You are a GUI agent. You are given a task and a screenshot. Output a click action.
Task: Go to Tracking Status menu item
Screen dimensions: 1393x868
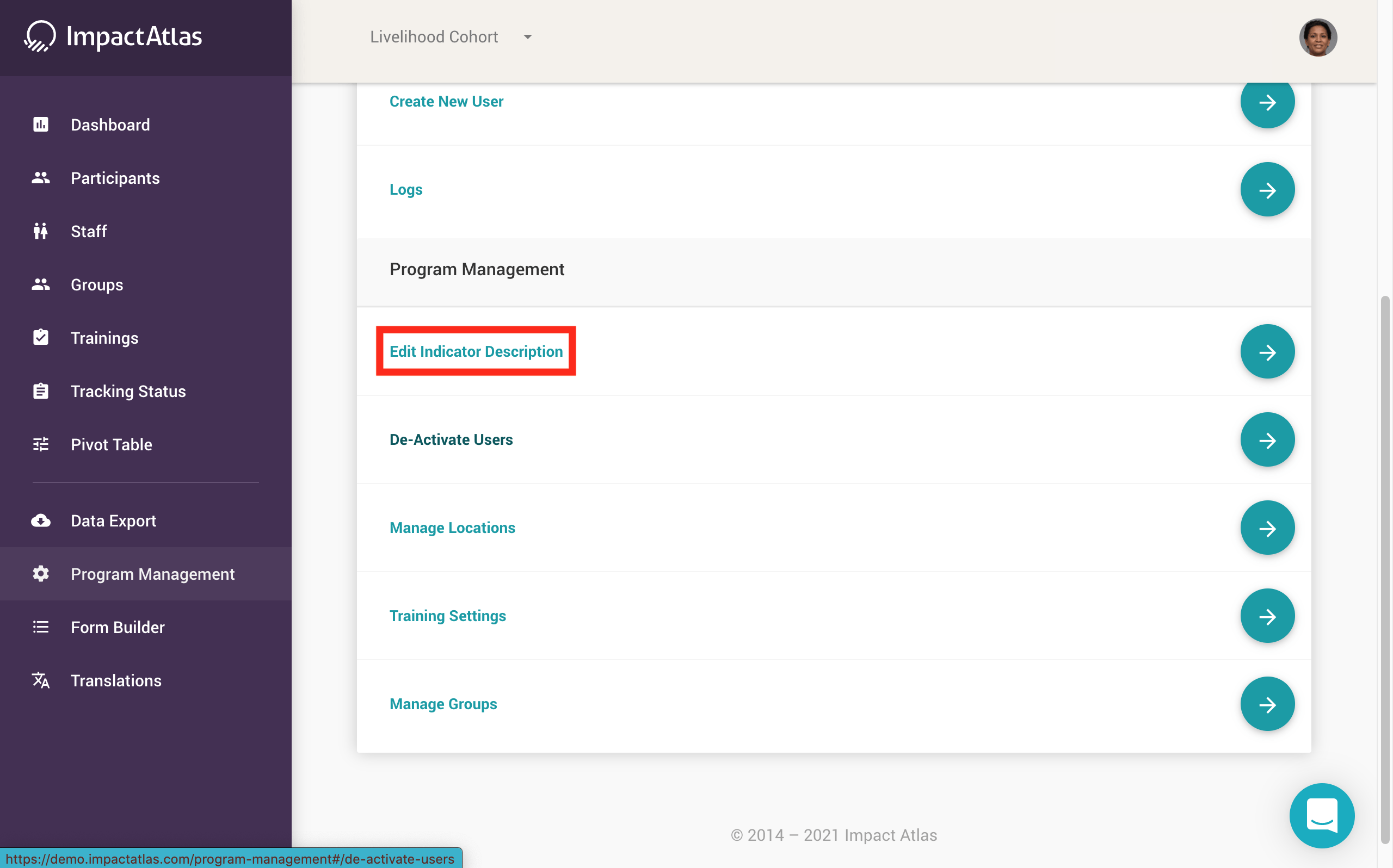128,392
